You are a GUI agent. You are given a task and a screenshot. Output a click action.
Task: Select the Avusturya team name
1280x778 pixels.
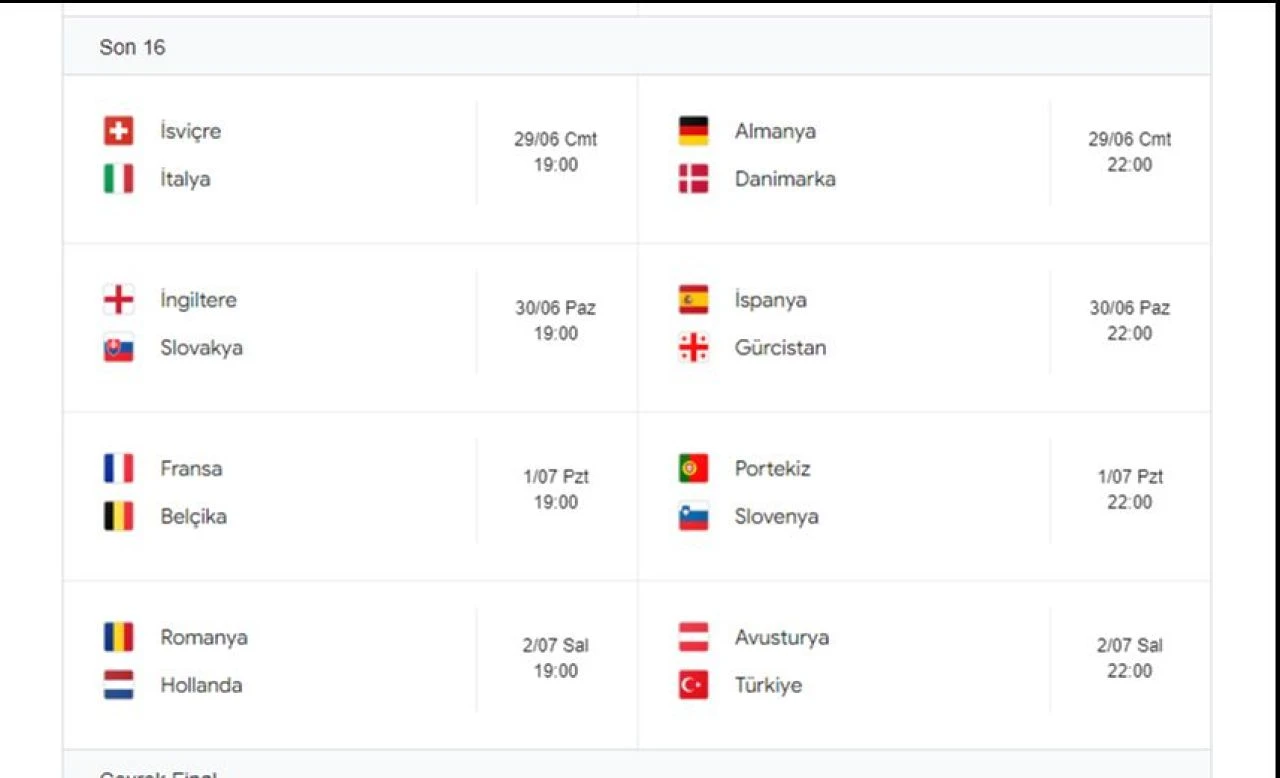(781, 637)
